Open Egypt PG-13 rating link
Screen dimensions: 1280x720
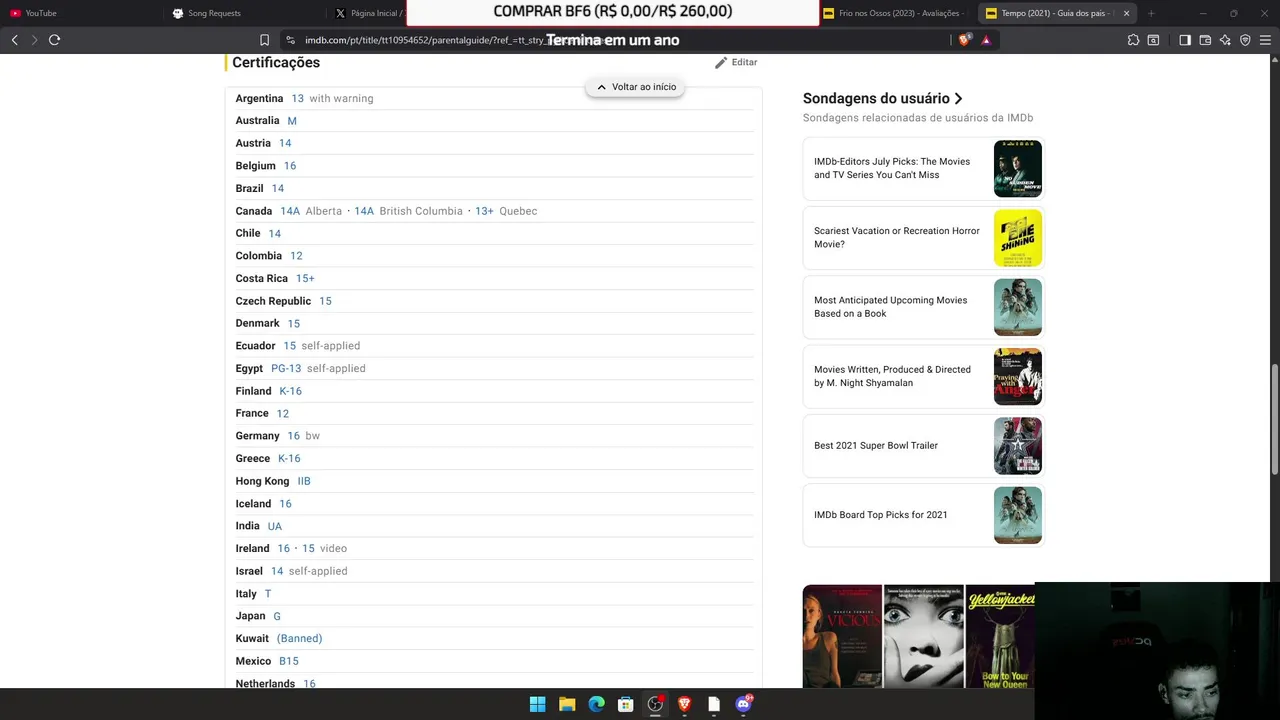point(286,368)
